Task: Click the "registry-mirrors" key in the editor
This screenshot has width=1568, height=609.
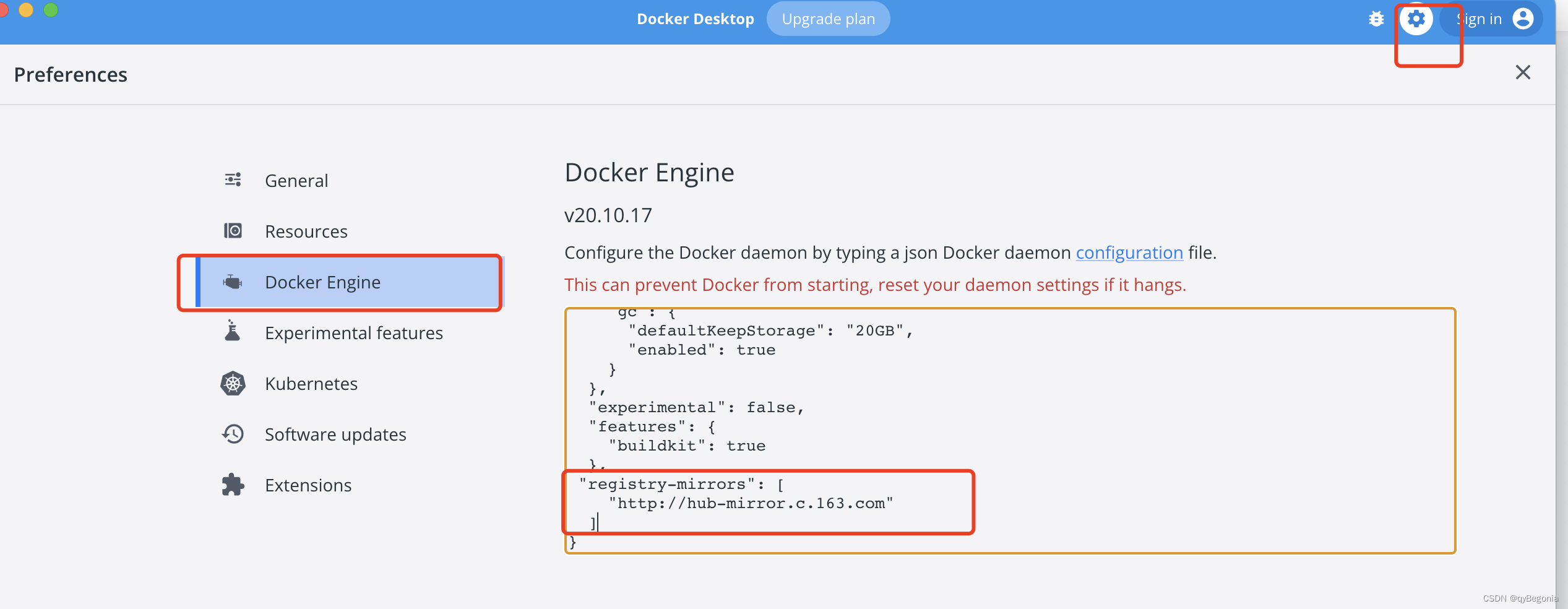Action: point(667,484)
